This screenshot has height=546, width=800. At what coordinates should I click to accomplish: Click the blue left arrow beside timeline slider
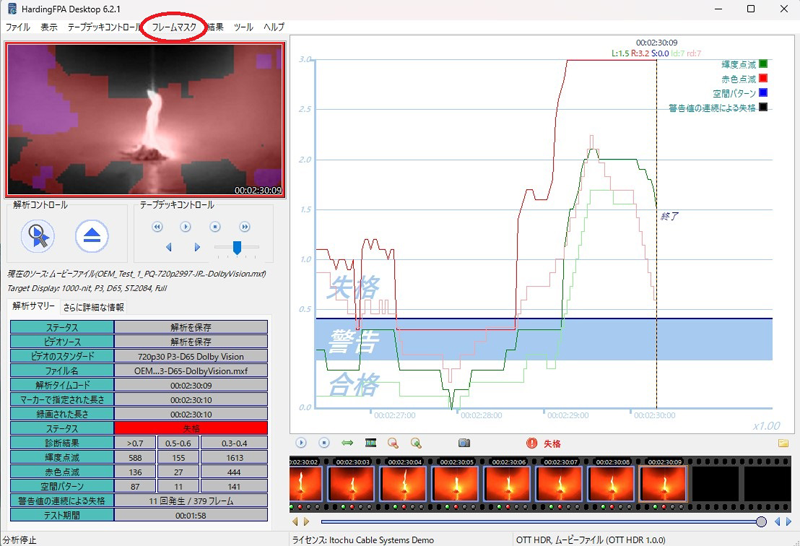(x=778, y=522)
